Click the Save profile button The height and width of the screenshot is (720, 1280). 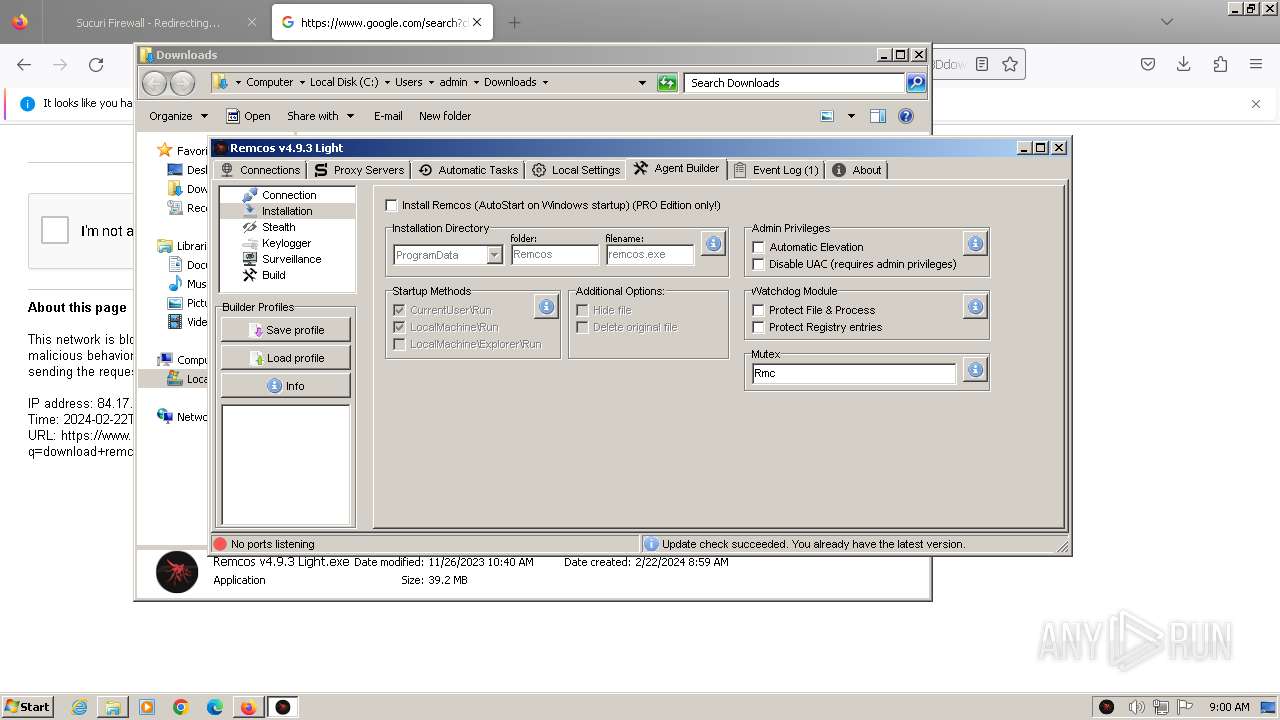click(286, 330)
